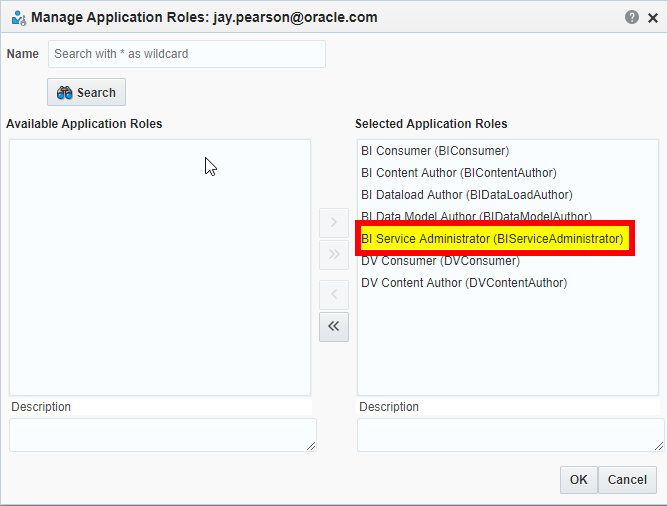
Task: Select BI Data Model Author role
Action: pyautogui.click(x=476, y=216)
